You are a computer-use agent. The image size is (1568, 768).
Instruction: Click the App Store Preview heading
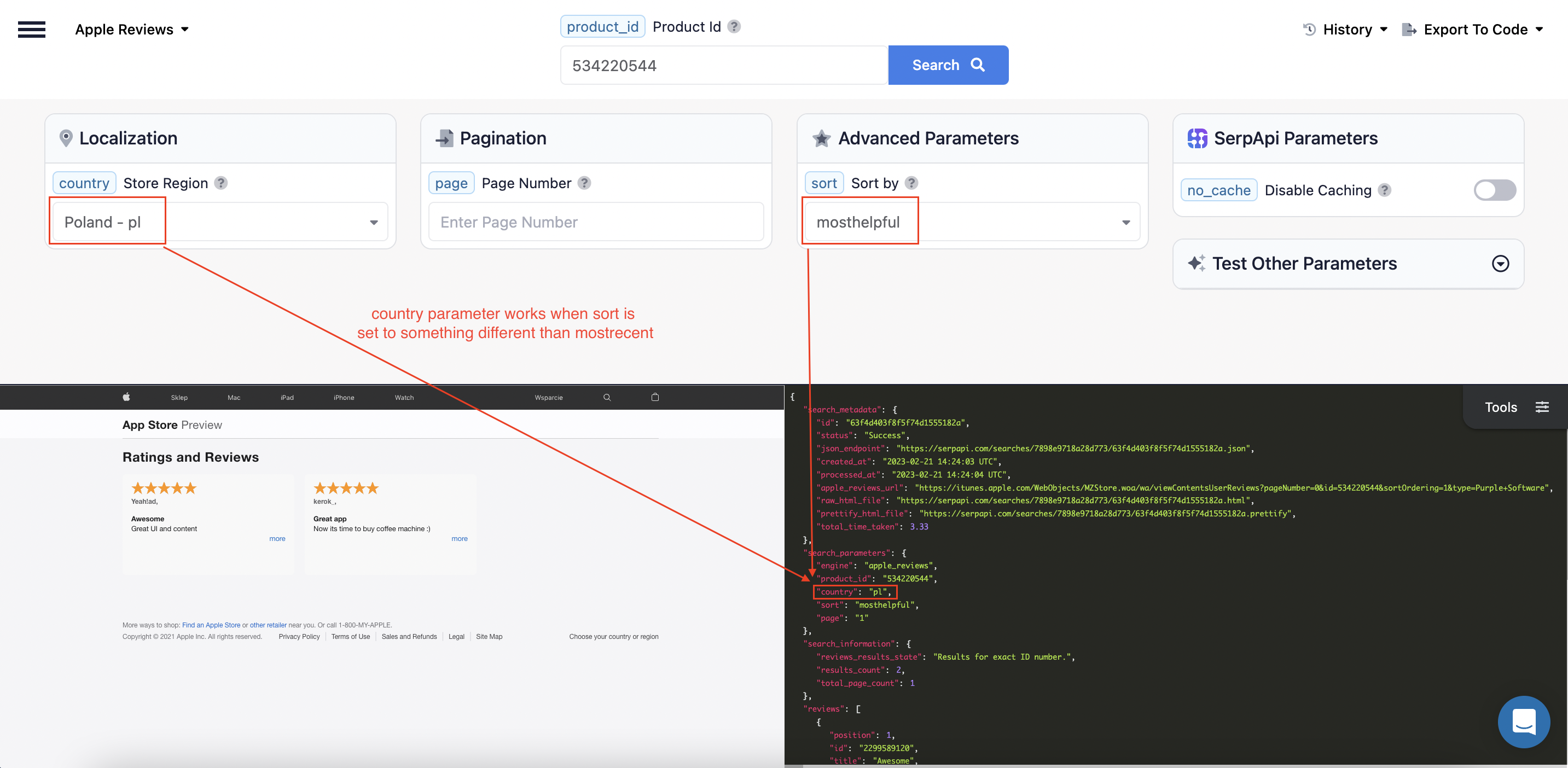(172, 425)
